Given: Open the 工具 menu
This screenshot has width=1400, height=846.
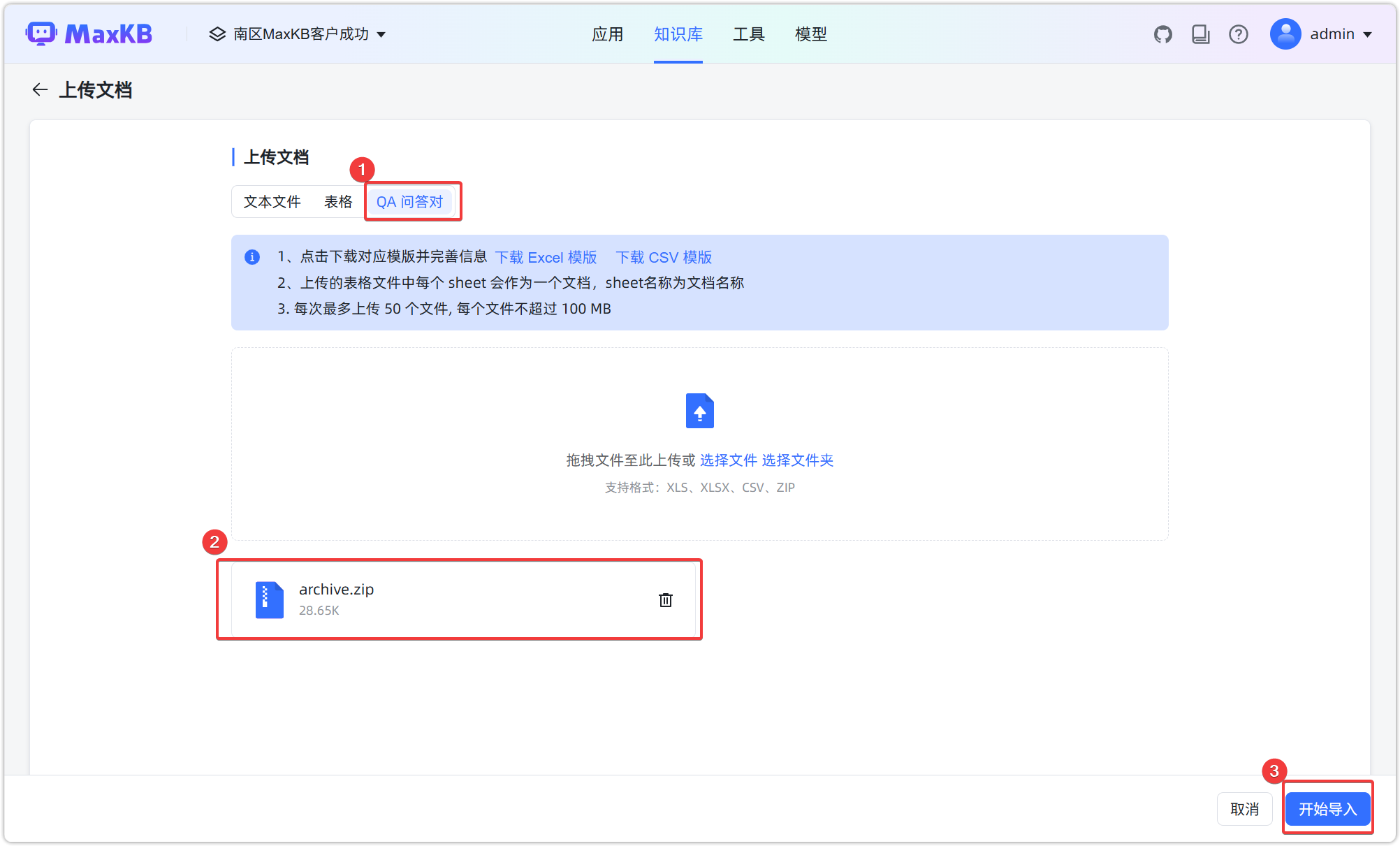Looking at the screenshot, I should tap(749, 34).
